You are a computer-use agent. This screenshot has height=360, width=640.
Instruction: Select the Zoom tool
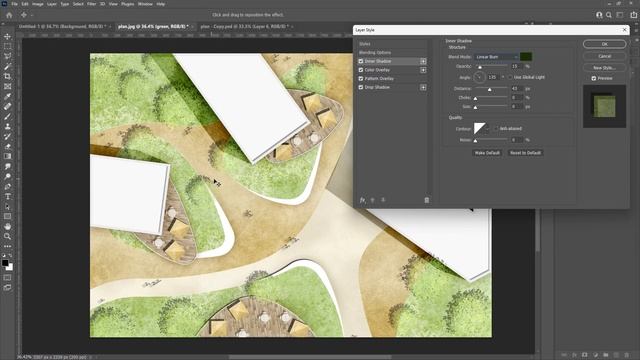tap(7, 236)
